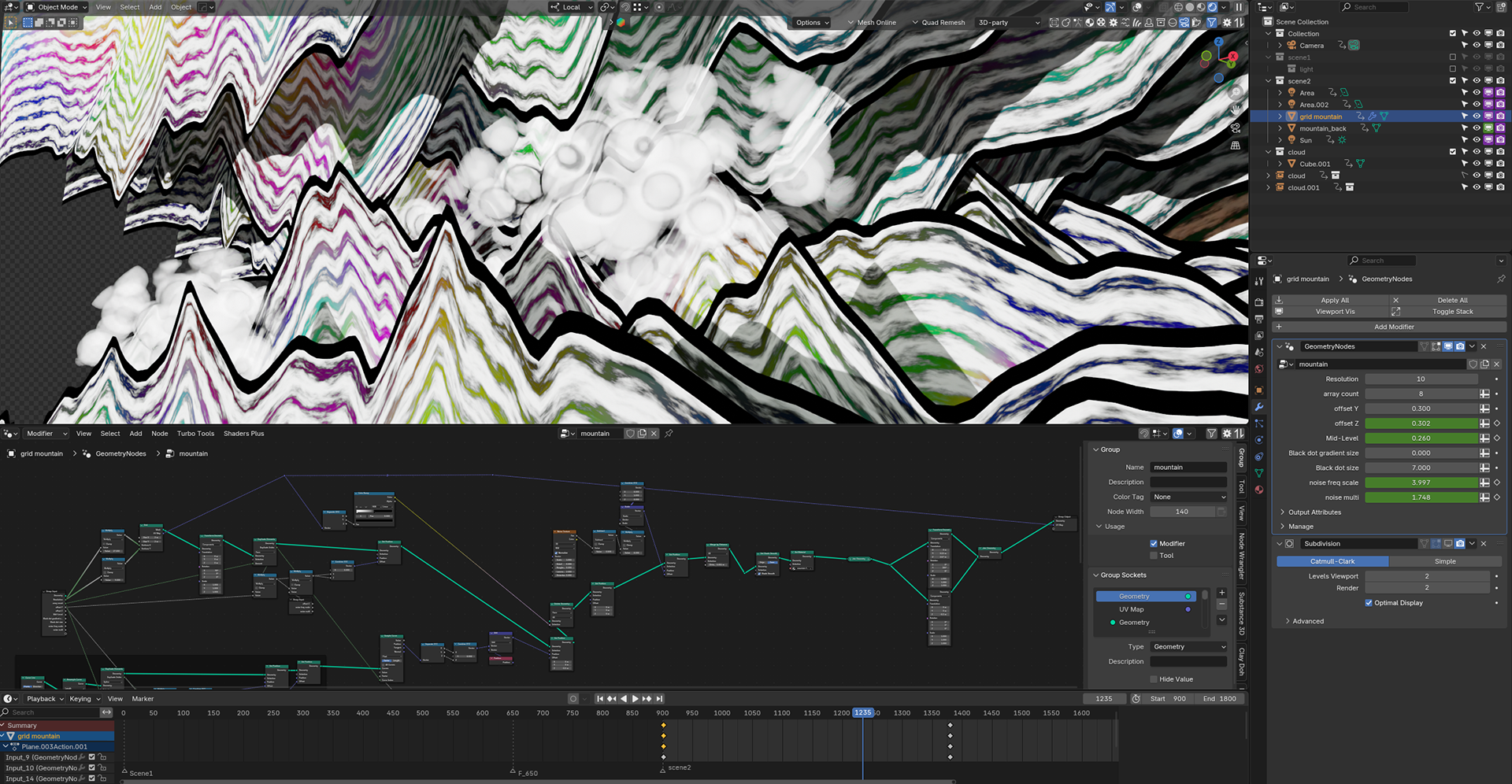Open the Material properties tab icon
Viewport: 1512px width, 784px height.
[x=1258, y=490]
